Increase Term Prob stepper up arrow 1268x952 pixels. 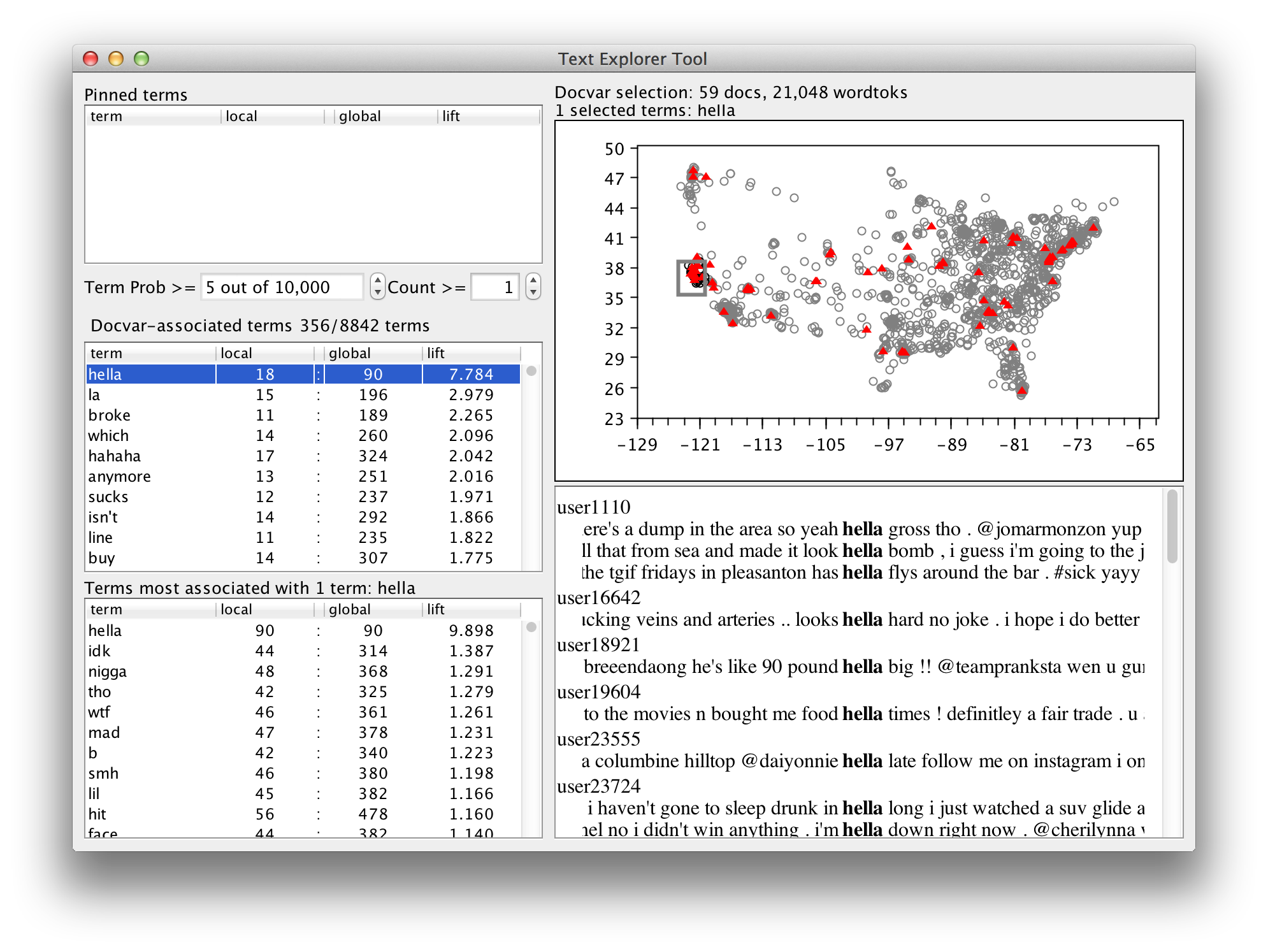(x=378, y=280)
